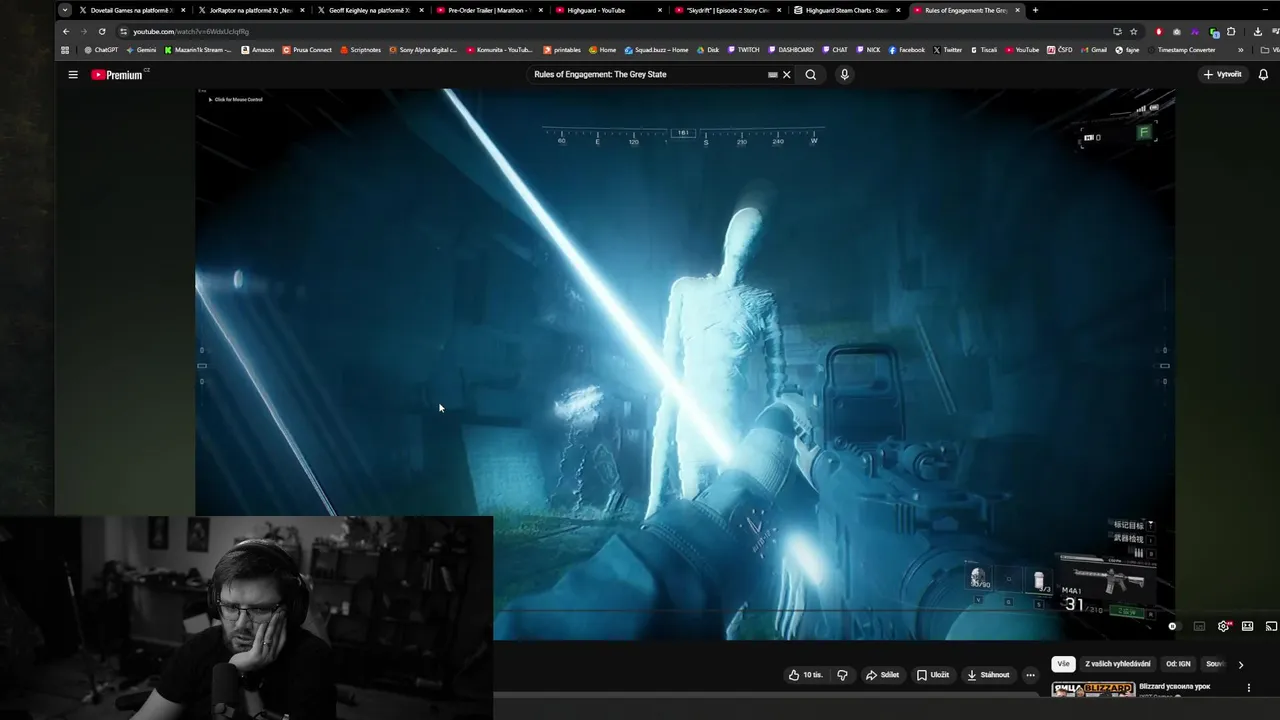The height and width of the screenshot is (720, 1280).
Task: Open the Gemini bookmark
Action: (x=141, y=50)
